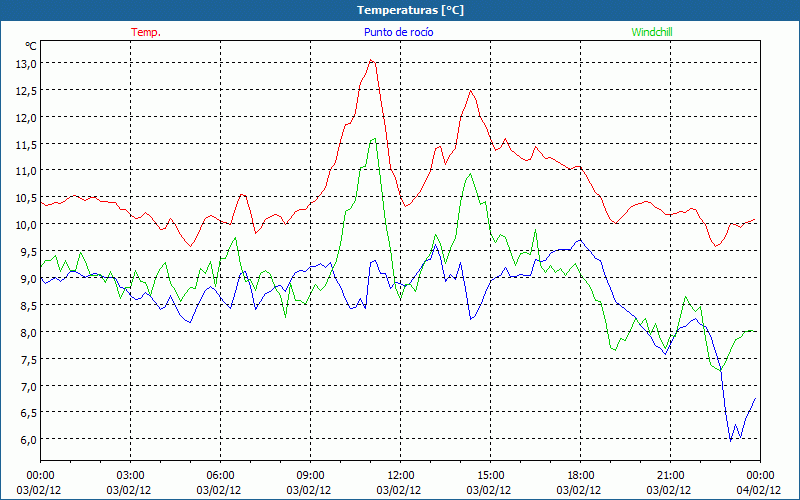Click the 11,0 y-axis value
Viewport: 800px width, 500px height.
click(x=26, y=171)
